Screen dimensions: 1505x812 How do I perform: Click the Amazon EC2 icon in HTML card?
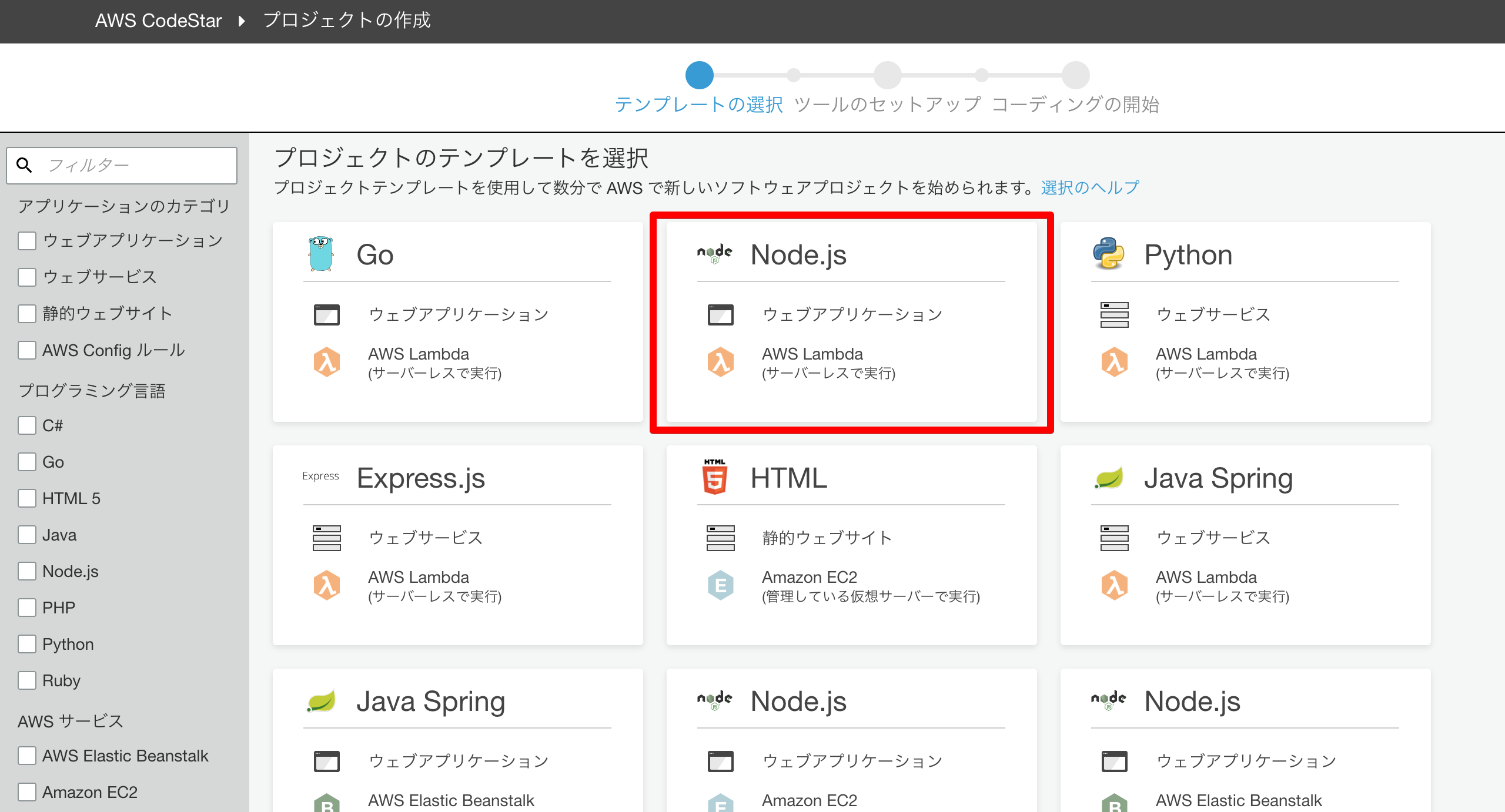tap(720, 585)
